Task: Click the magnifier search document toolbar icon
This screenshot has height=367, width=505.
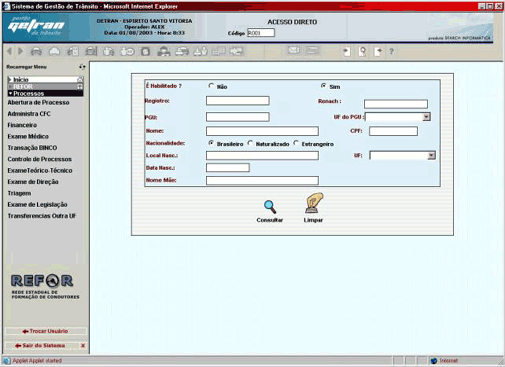Action: tap(362, 51)
